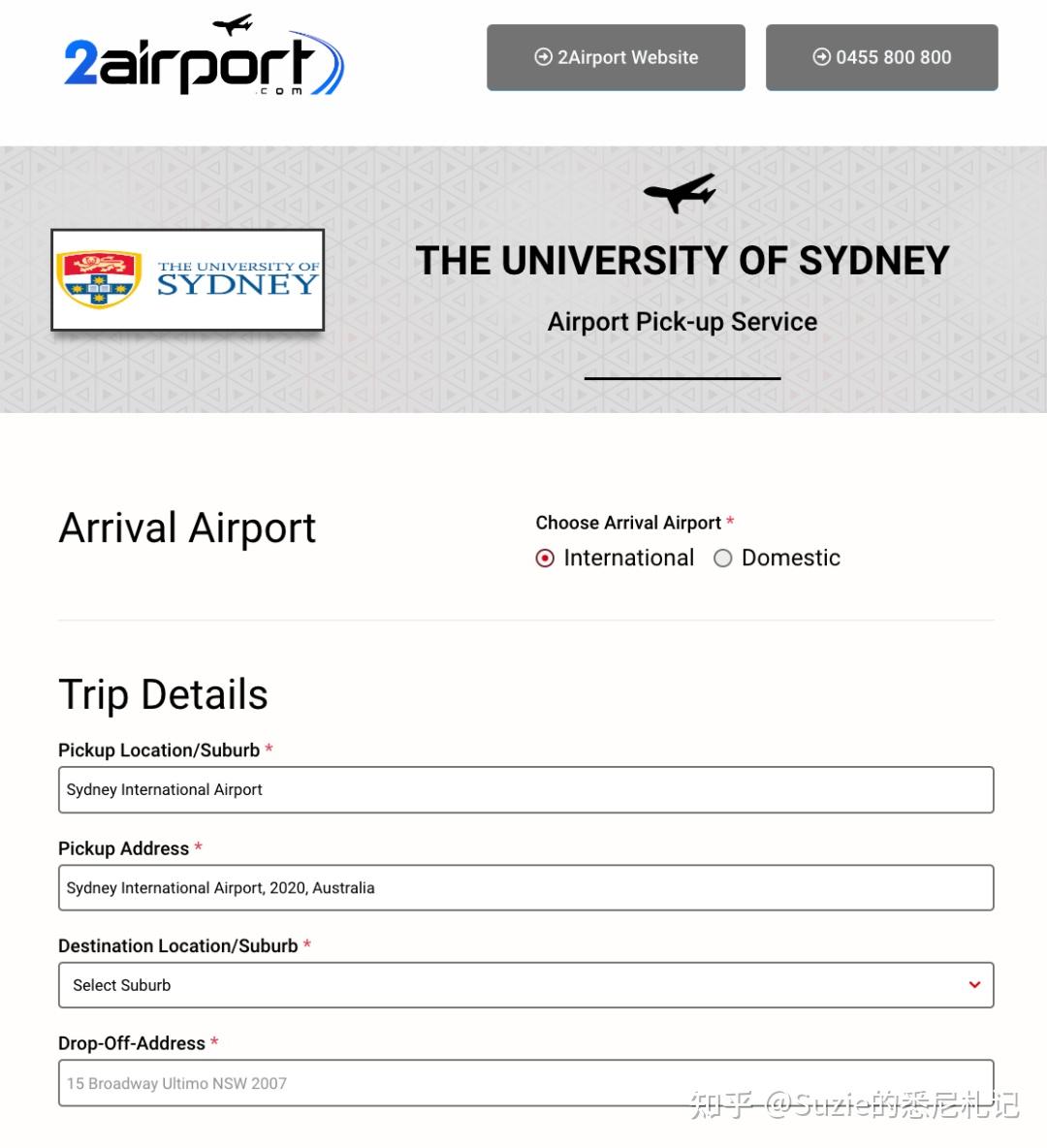Click The University of Sydney heading

coord(682,261)
